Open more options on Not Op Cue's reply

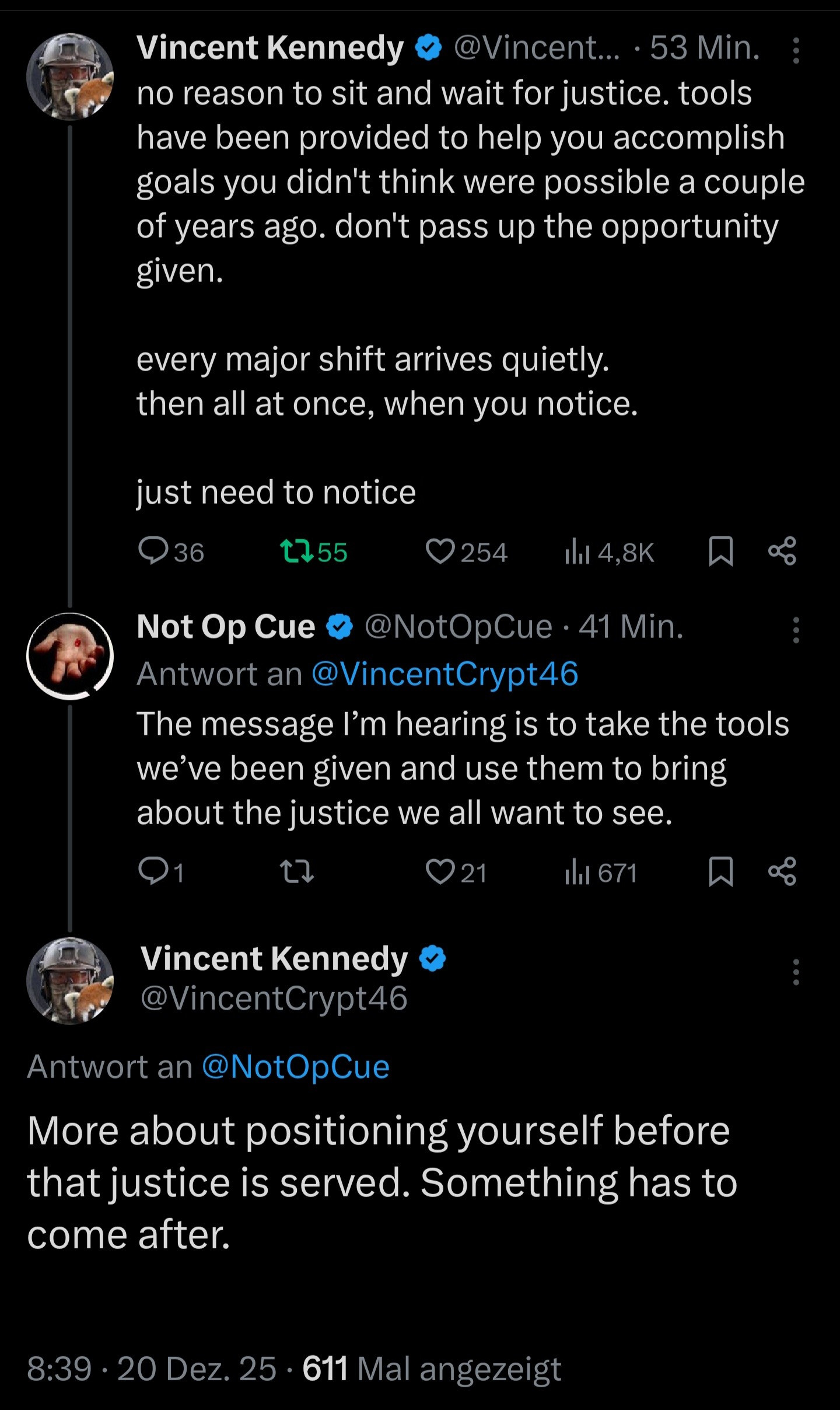(796, 630)
